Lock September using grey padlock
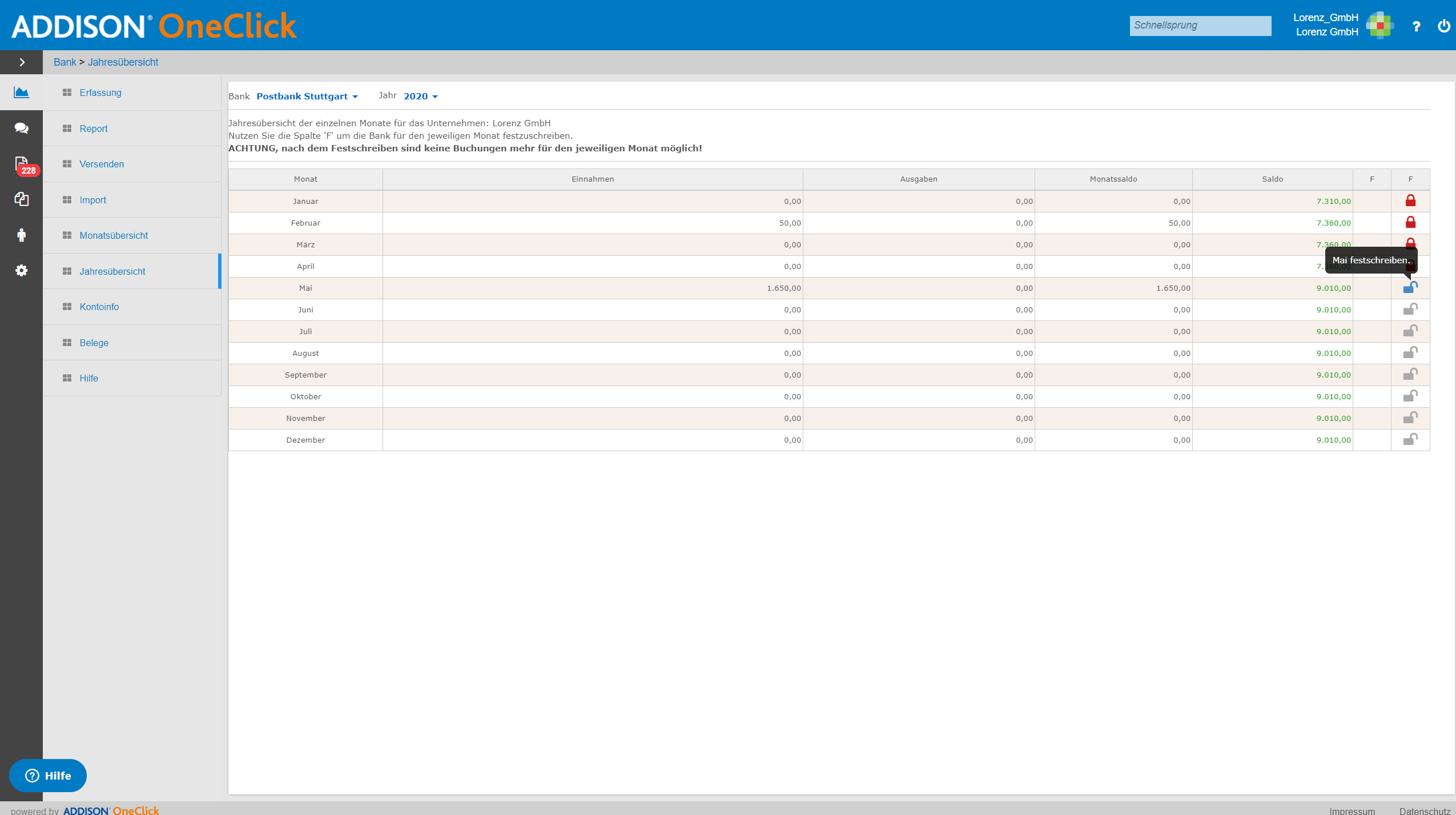1456x815 pixels. 1410,374
